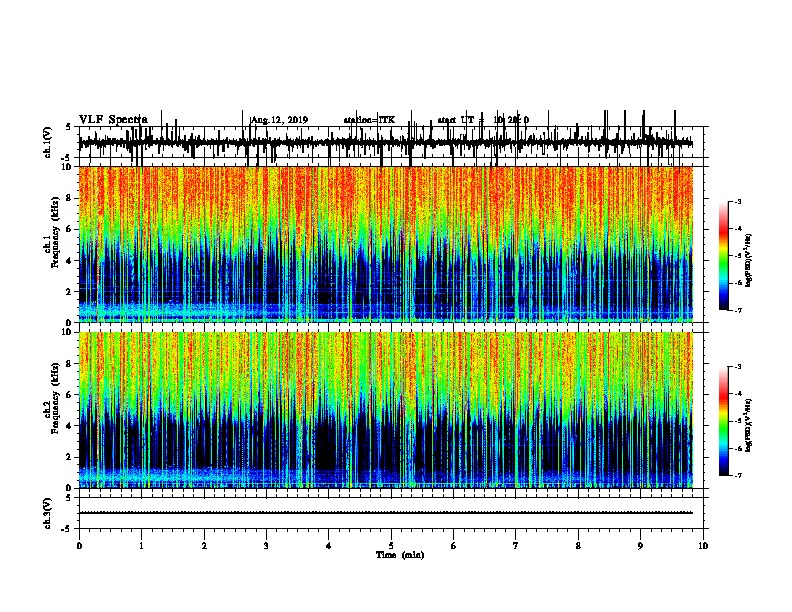Click time-axis tick label "7"

[x=516, y=546]
